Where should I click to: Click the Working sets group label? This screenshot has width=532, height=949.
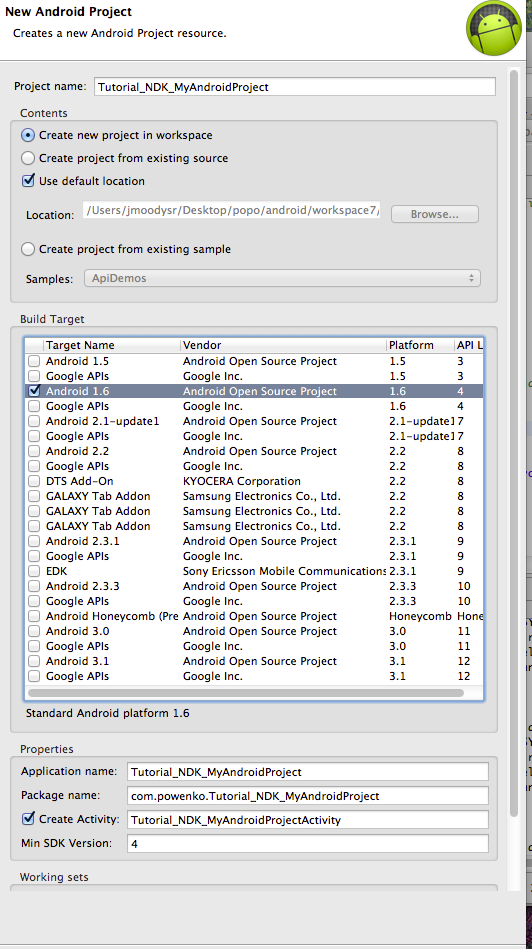[54, 876]
